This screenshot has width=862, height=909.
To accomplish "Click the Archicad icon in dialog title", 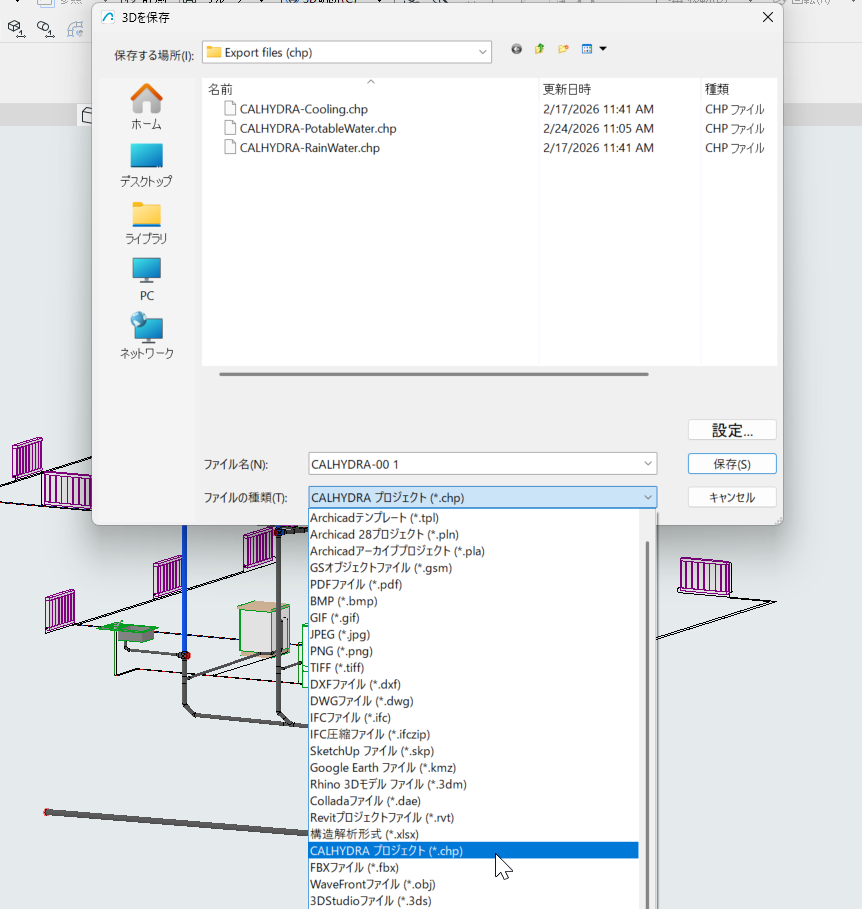I will pos(108,17).
